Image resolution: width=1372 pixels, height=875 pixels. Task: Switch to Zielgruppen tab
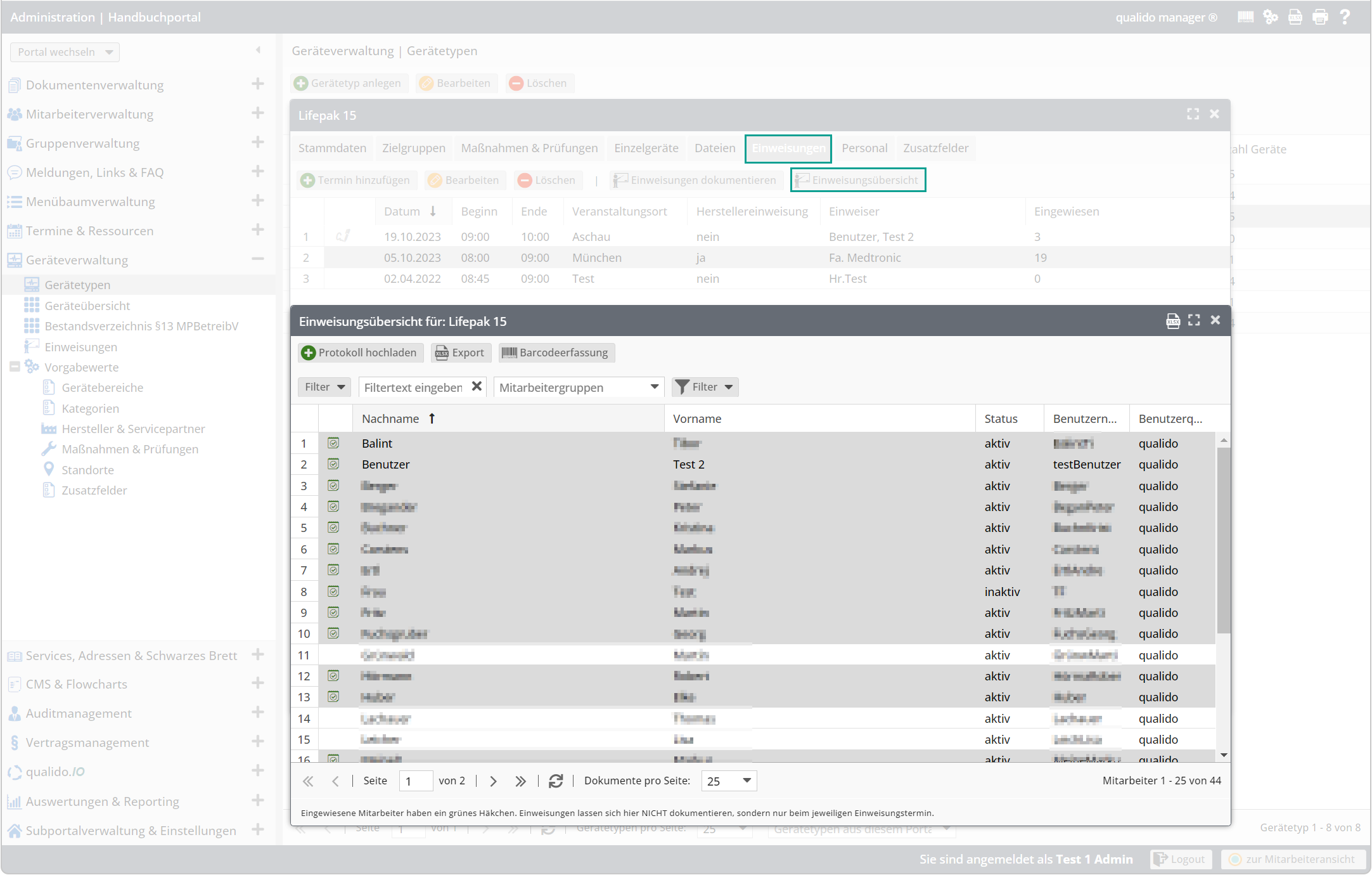pyautogui.click(x=413, y=148)
